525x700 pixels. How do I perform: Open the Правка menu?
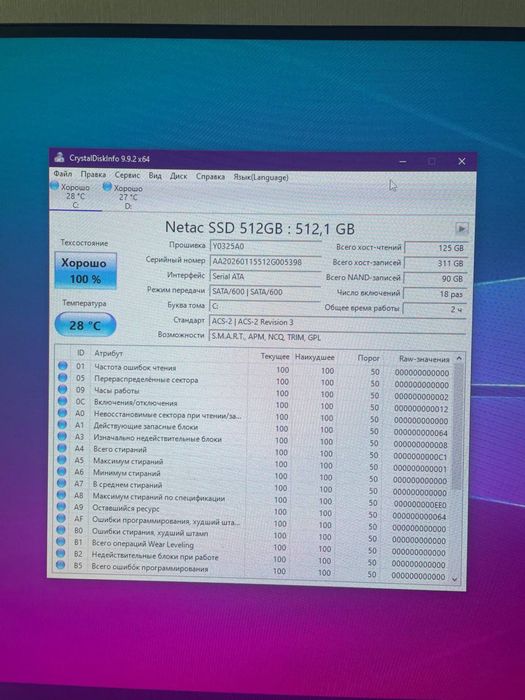[93, 174]
